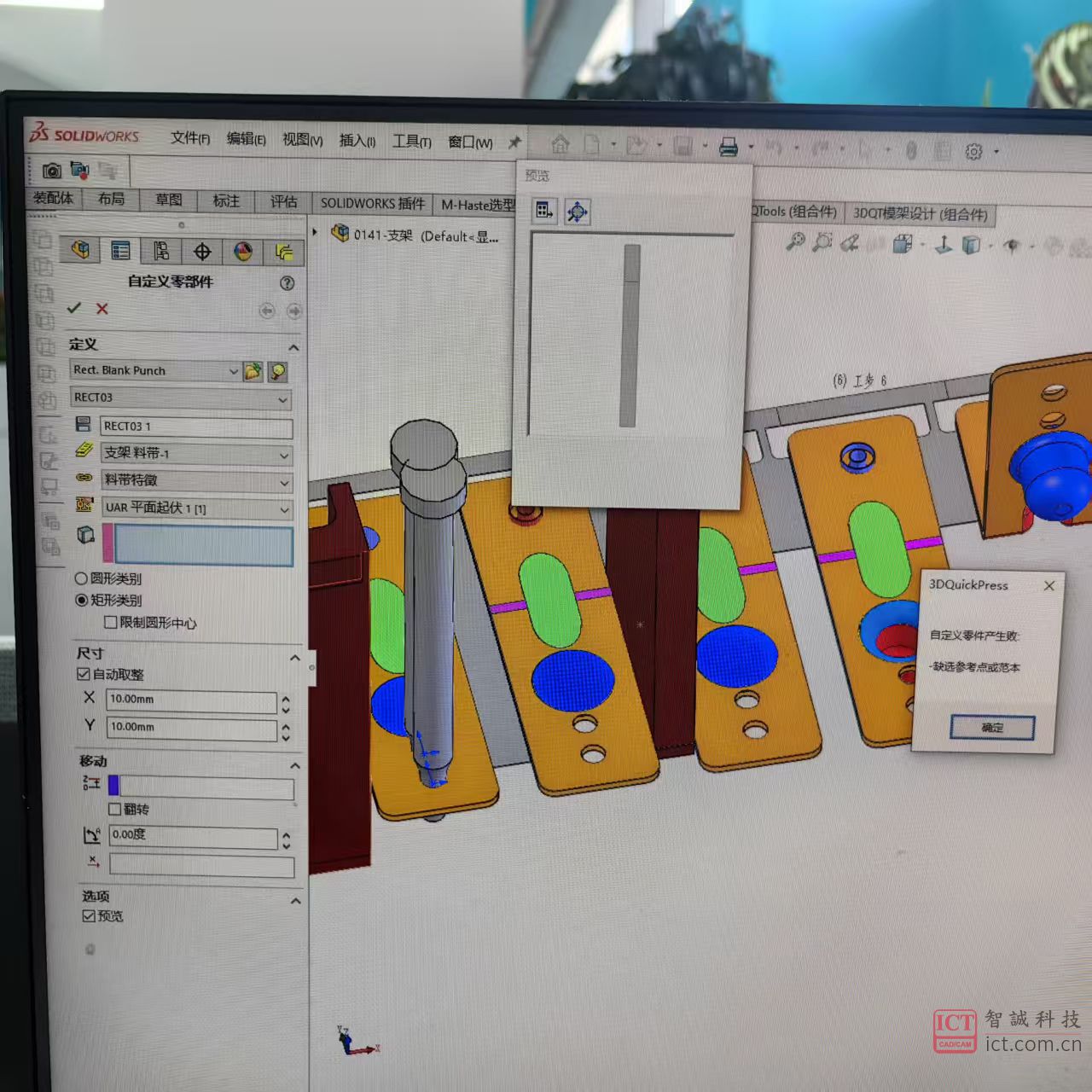This screenshot has width=1092, height=1092.
Task: Switch to the 装配体 tab
Action: coord(53,198)
